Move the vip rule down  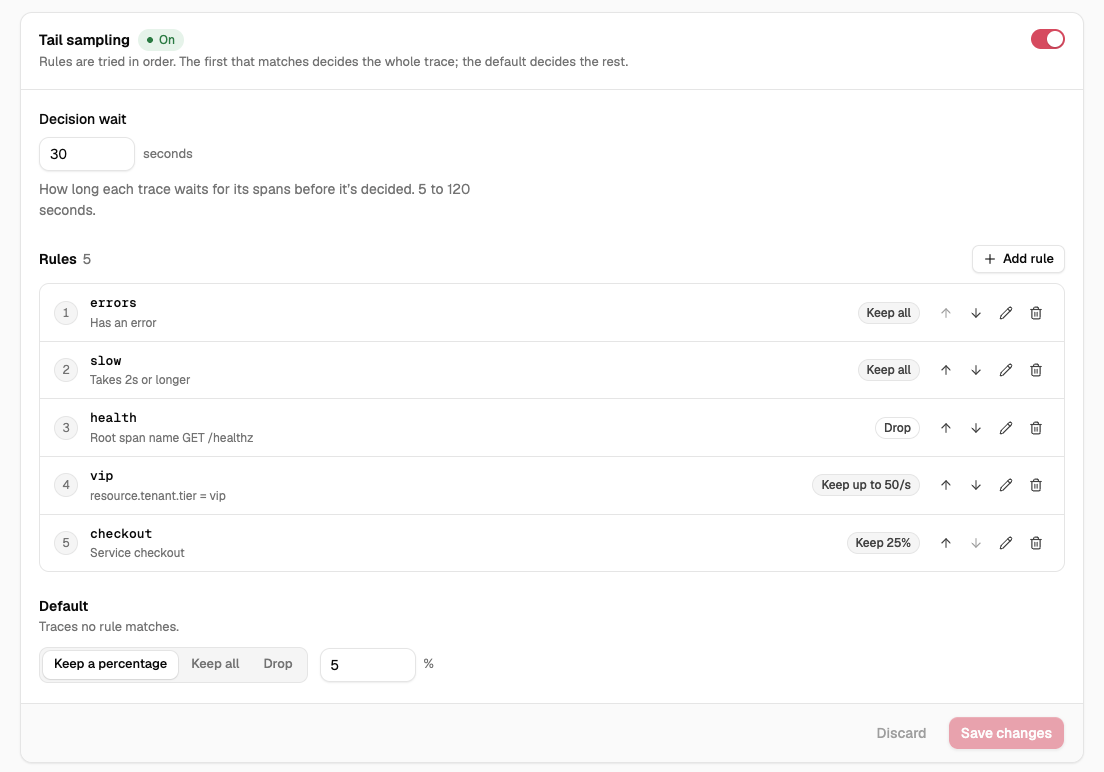pos(976,485)
